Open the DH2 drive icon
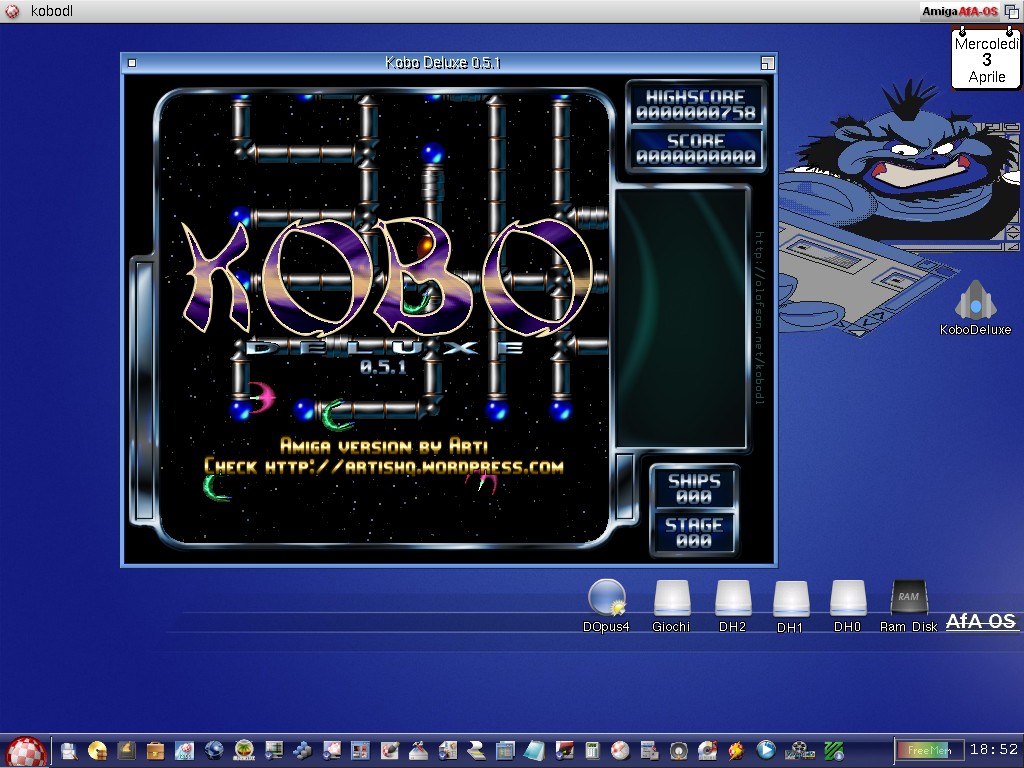1024x768 pixels. pyautogui.click(x=732, y=598)
